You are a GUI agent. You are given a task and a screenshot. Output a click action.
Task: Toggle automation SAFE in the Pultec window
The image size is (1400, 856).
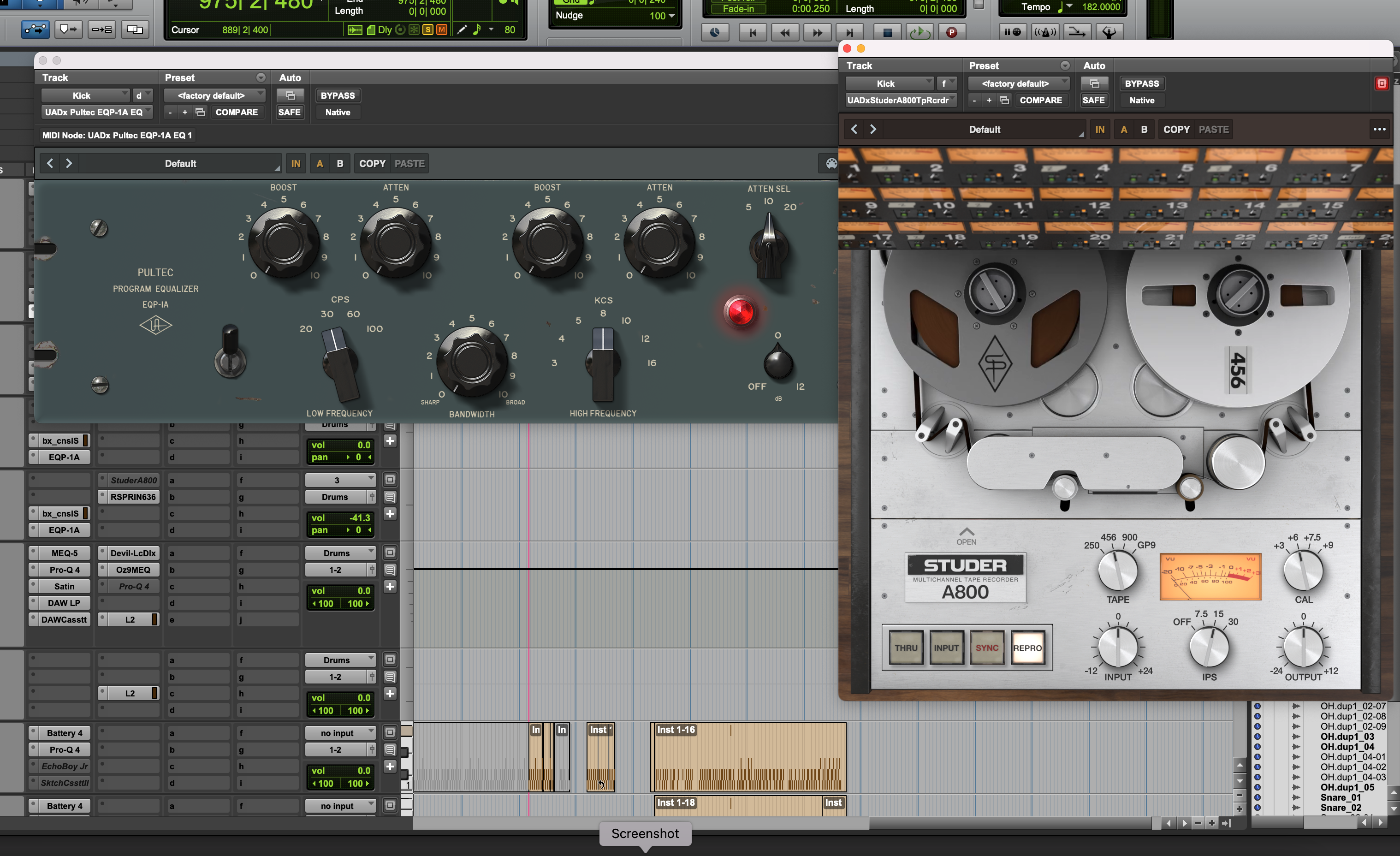(289, 112)
